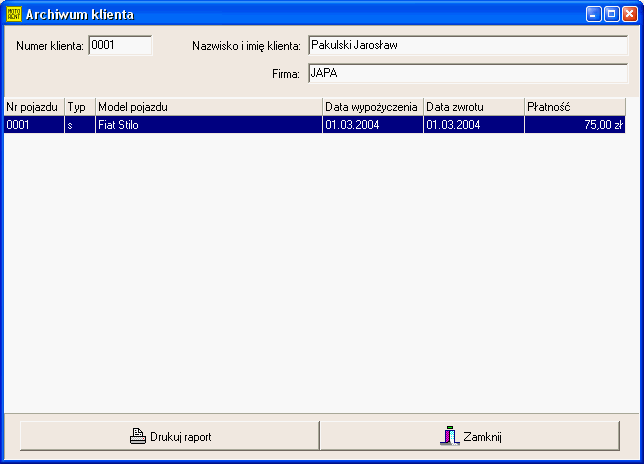Print the report with Drukuj raport

click(169, 437)
